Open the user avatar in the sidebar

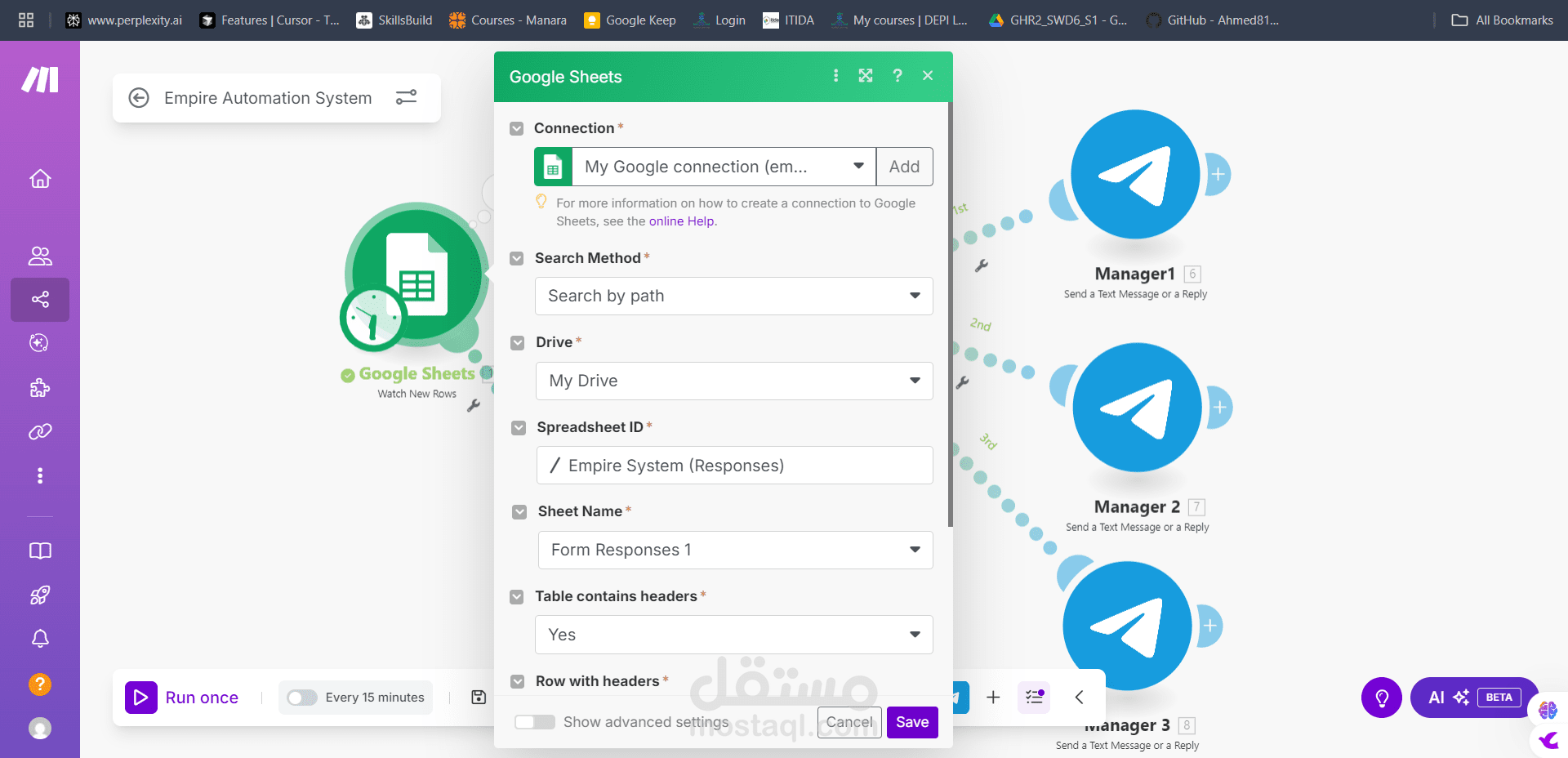click(x=40, y=728)
